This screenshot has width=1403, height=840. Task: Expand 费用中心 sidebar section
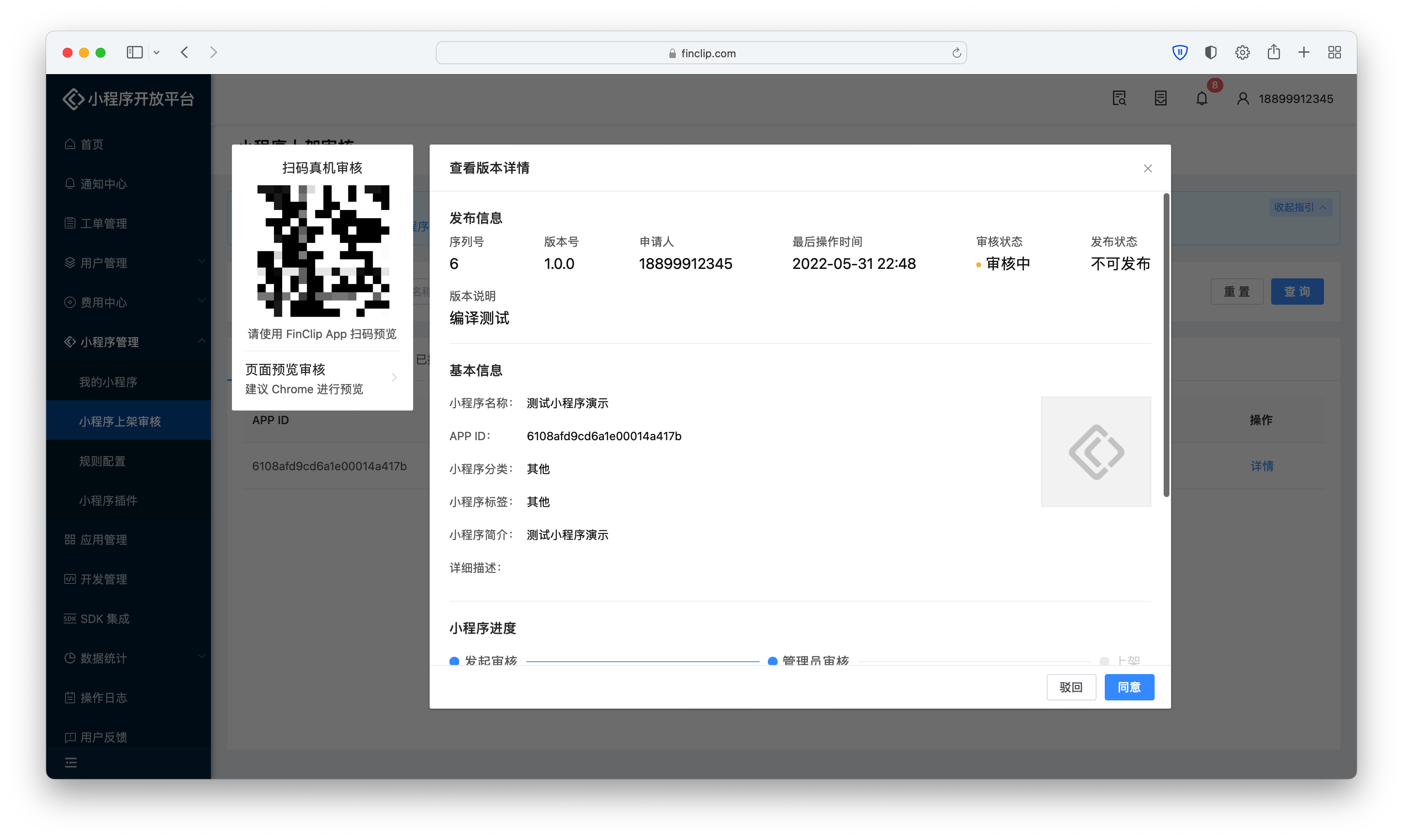[129, 302]
